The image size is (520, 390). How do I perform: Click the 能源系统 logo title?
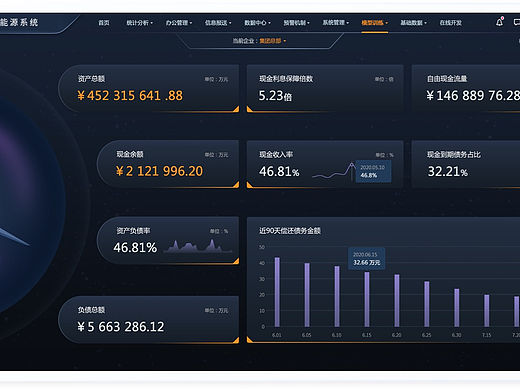click(x=19, y=22)
